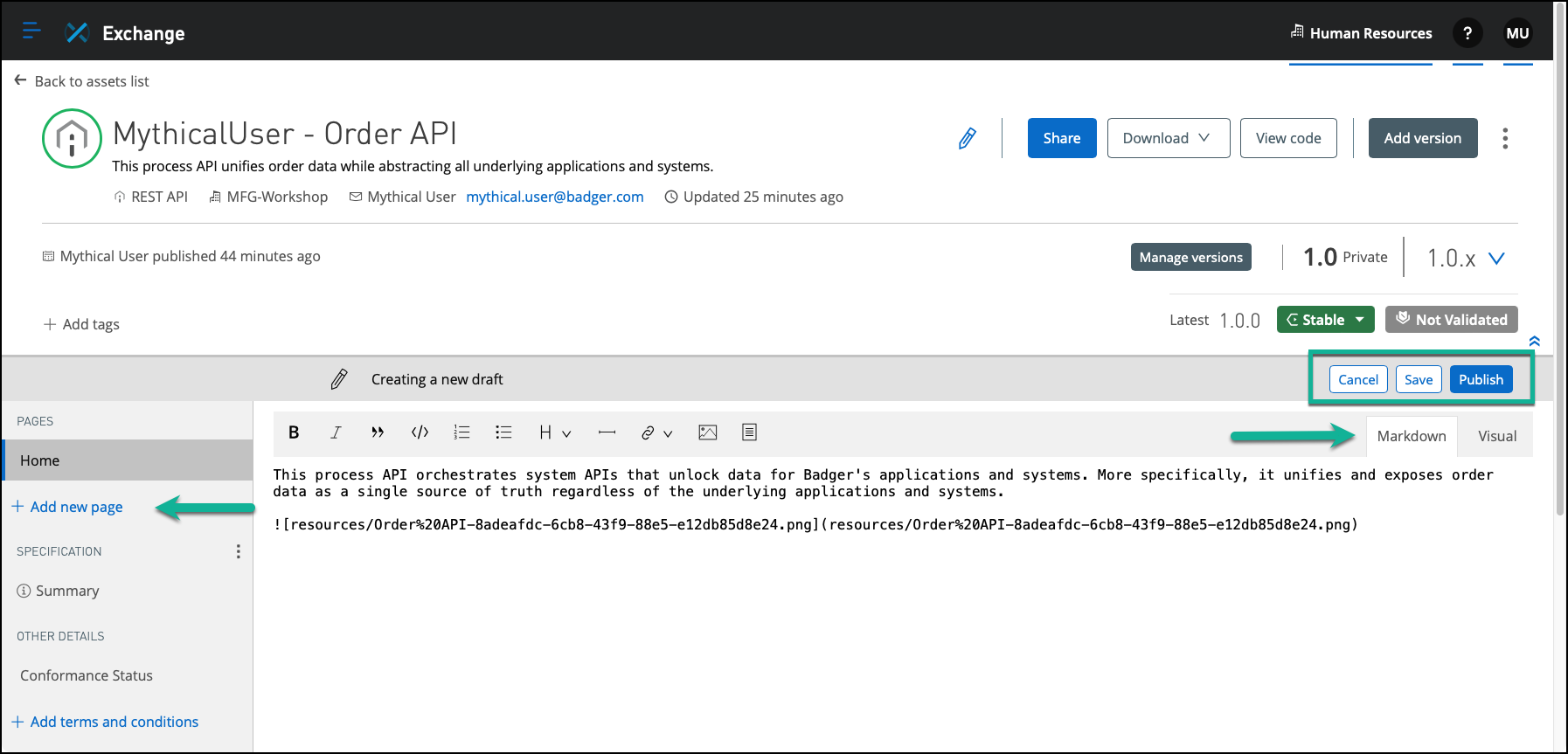Open Conformance Status page
Screen dimensions: 1568x754
point(87,675)
